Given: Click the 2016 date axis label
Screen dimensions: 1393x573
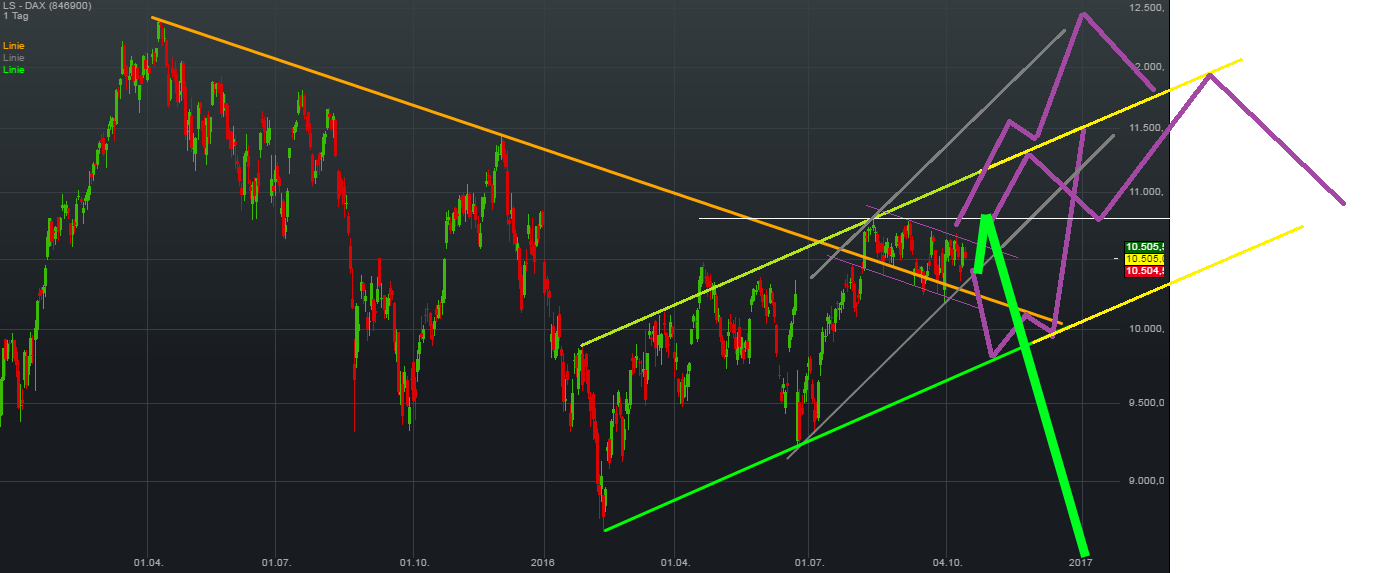Looking at the screenshot, I should point(542,564).
